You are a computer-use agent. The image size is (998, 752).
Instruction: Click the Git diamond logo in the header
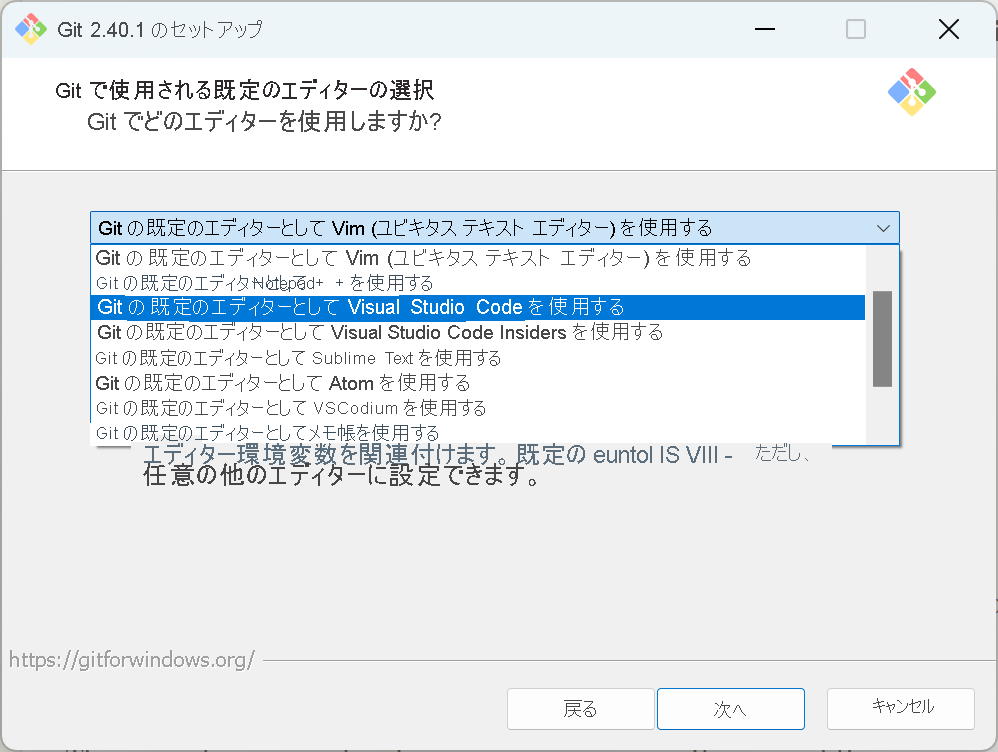911,91
